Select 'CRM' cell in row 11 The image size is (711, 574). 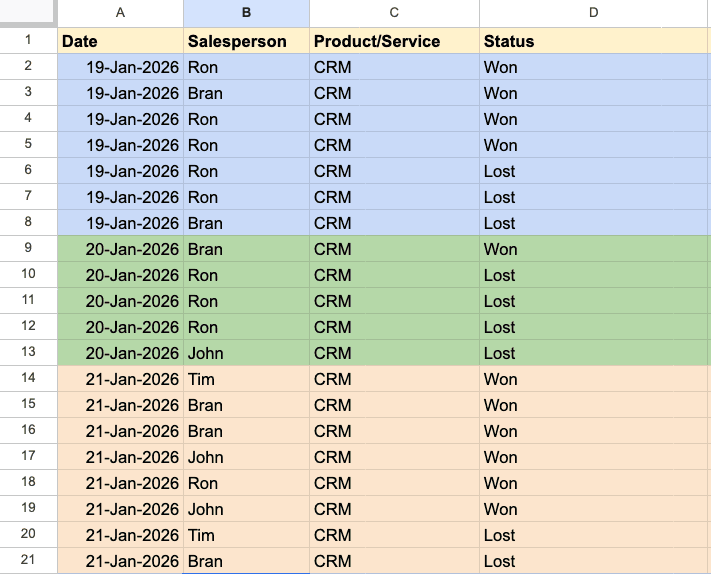pyautogui.click(x=394, y=301)
